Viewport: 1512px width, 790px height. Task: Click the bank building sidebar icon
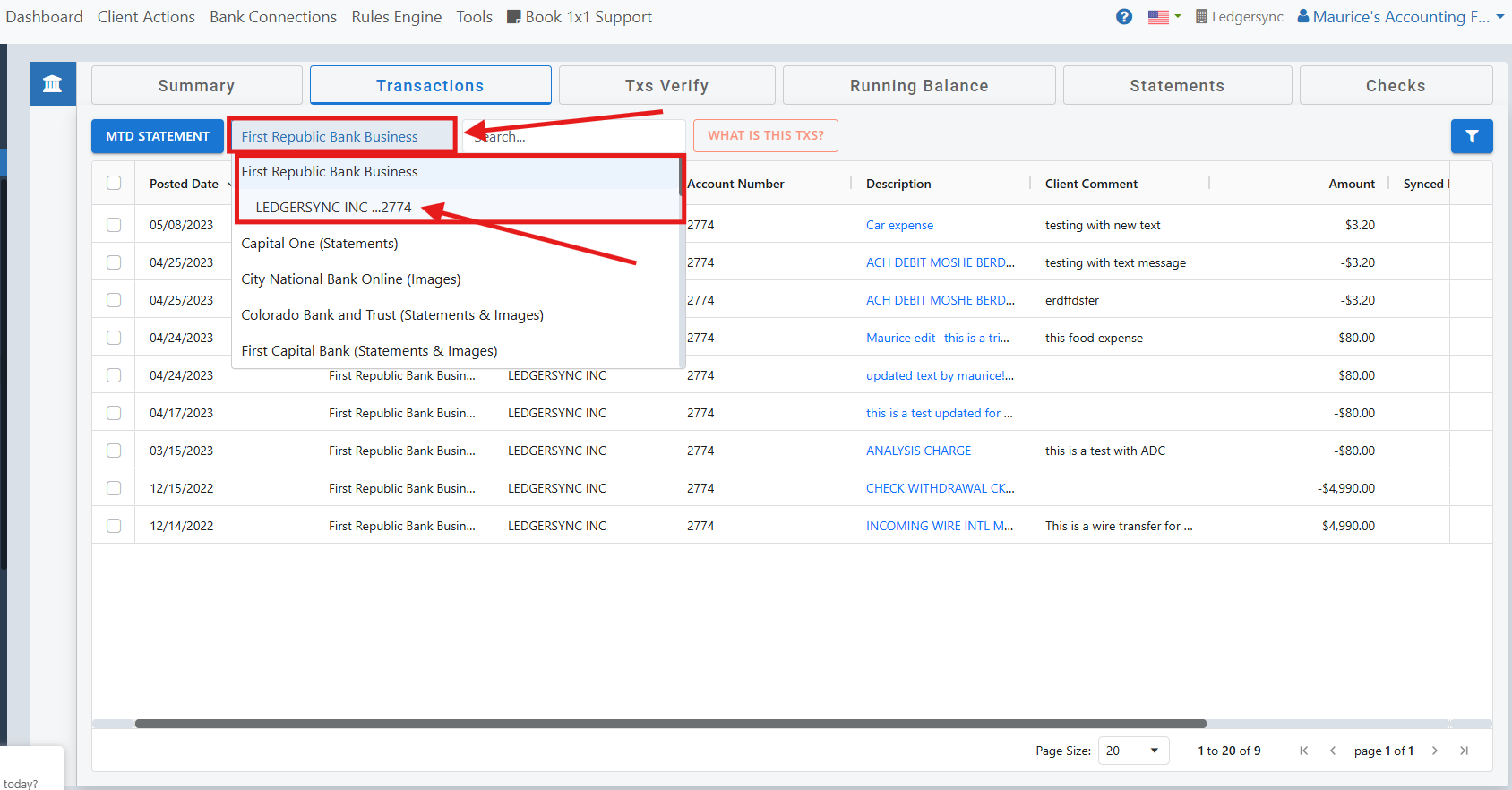[x=53, y=84]
